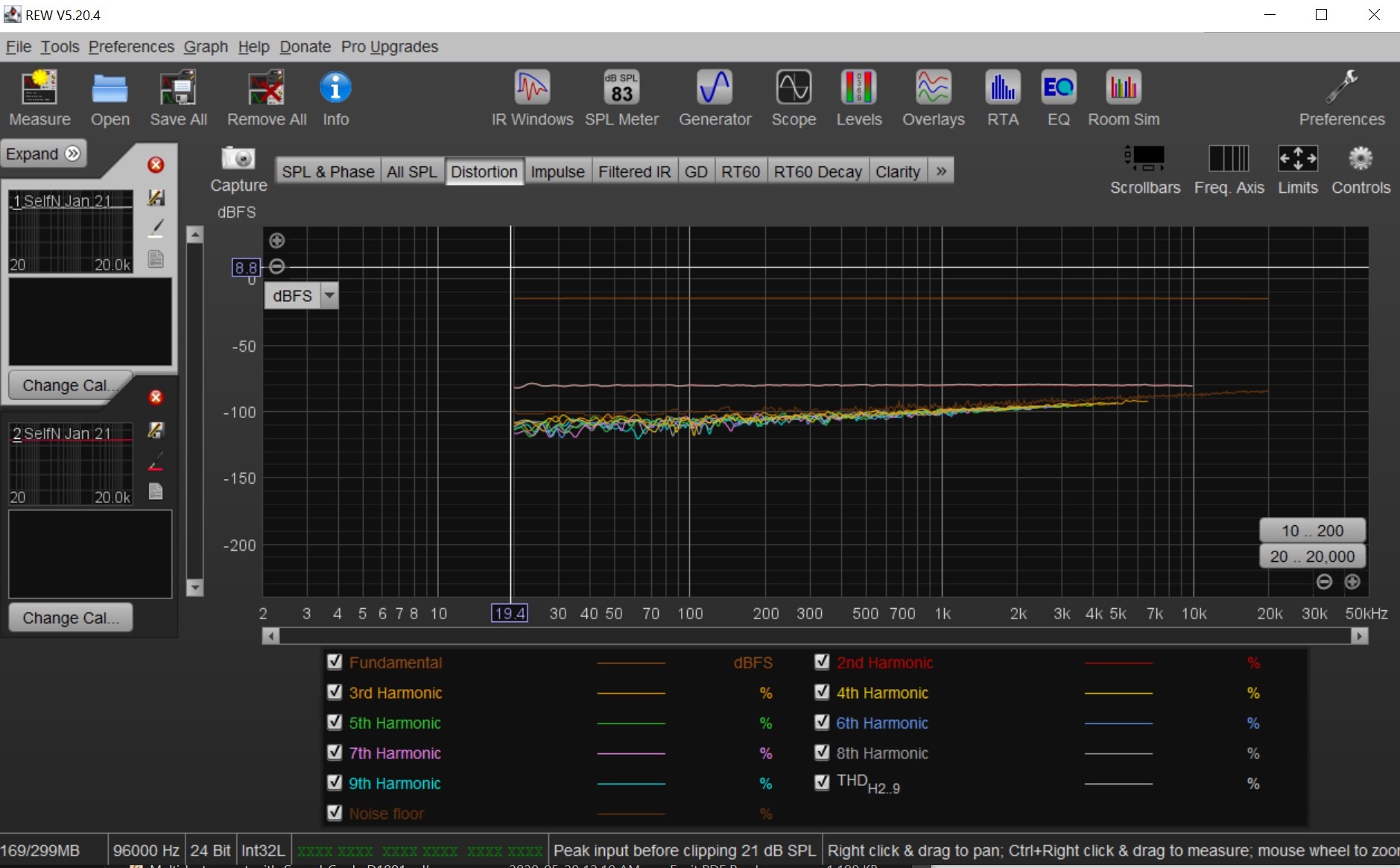Toggle the 3rd Harmonic checkbox
This screenshot has width=1400, height=868.
pyautogui.click(x=335, y=692)
